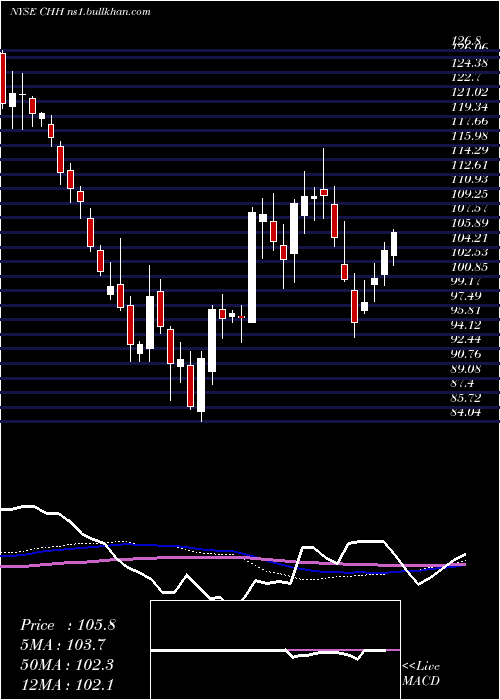Click the 115.98 price axis label

(x=469, y=136)
